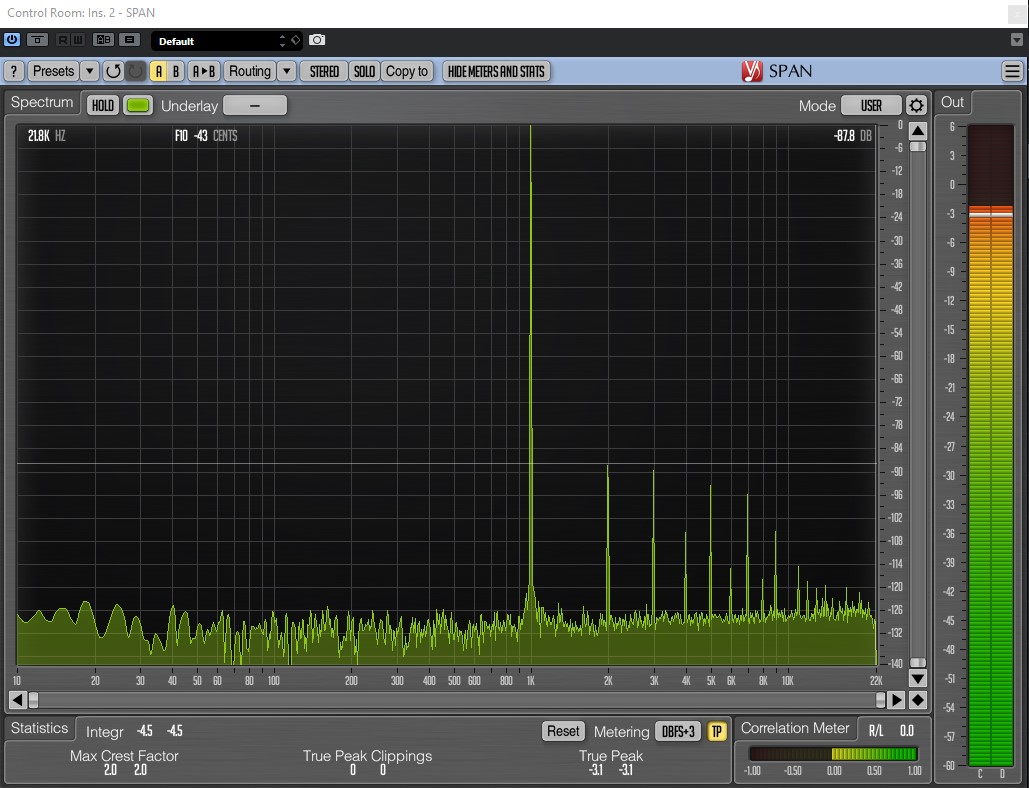The height and width of the screenshot is (788, 1029).
Task: Open the host preset list icon
Action: pos(130,39)
